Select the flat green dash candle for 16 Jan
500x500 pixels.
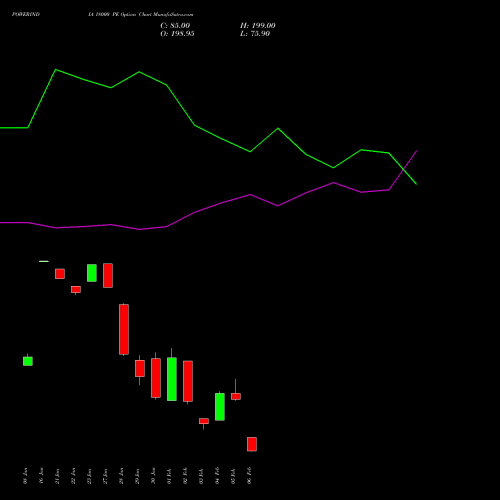pos(44,261)
